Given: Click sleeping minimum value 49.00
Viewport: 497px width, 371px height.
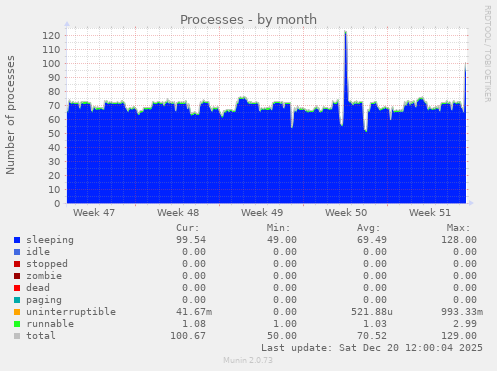Looking at the screenshot, I should click(x=282, y=240).
